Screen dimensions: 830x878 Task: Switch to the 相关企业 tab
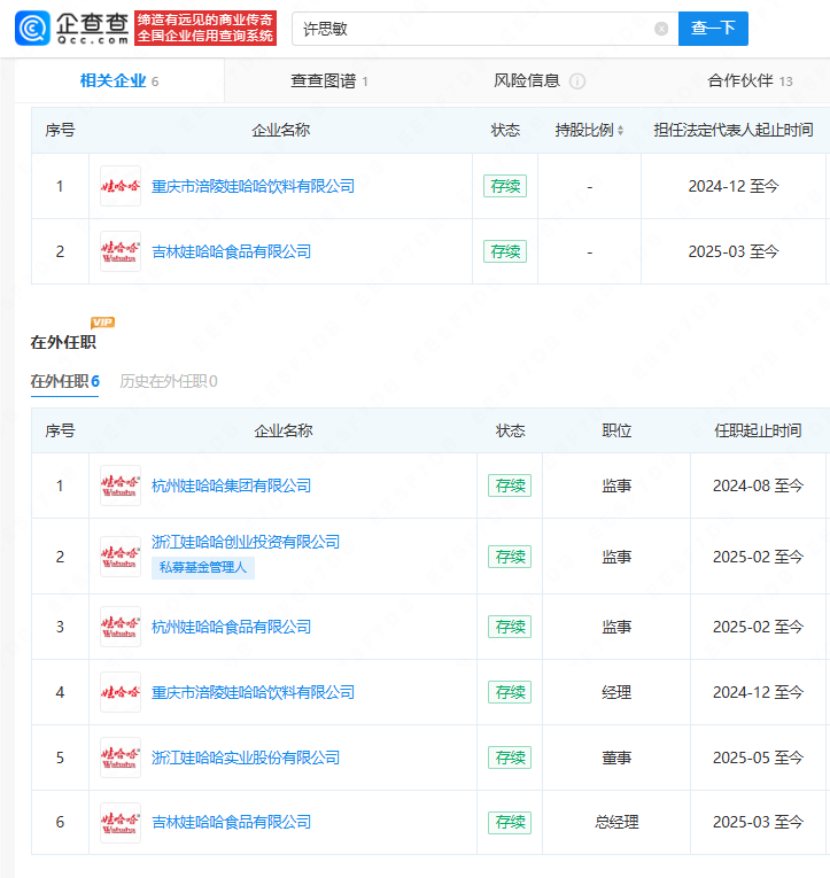[118, 81]
